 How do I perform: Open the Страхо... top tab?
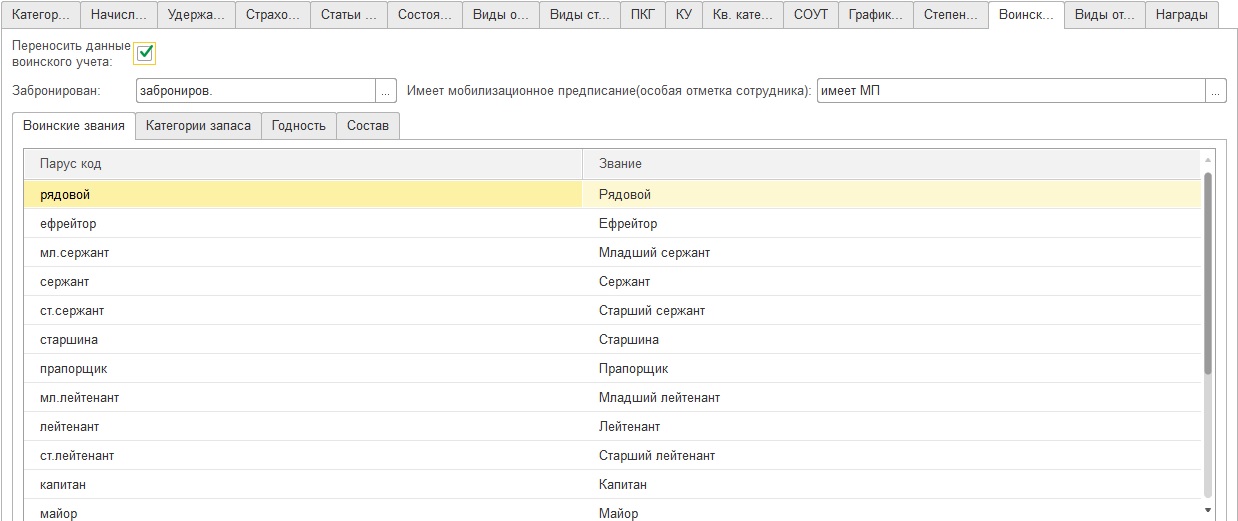[x=273, y=15]
